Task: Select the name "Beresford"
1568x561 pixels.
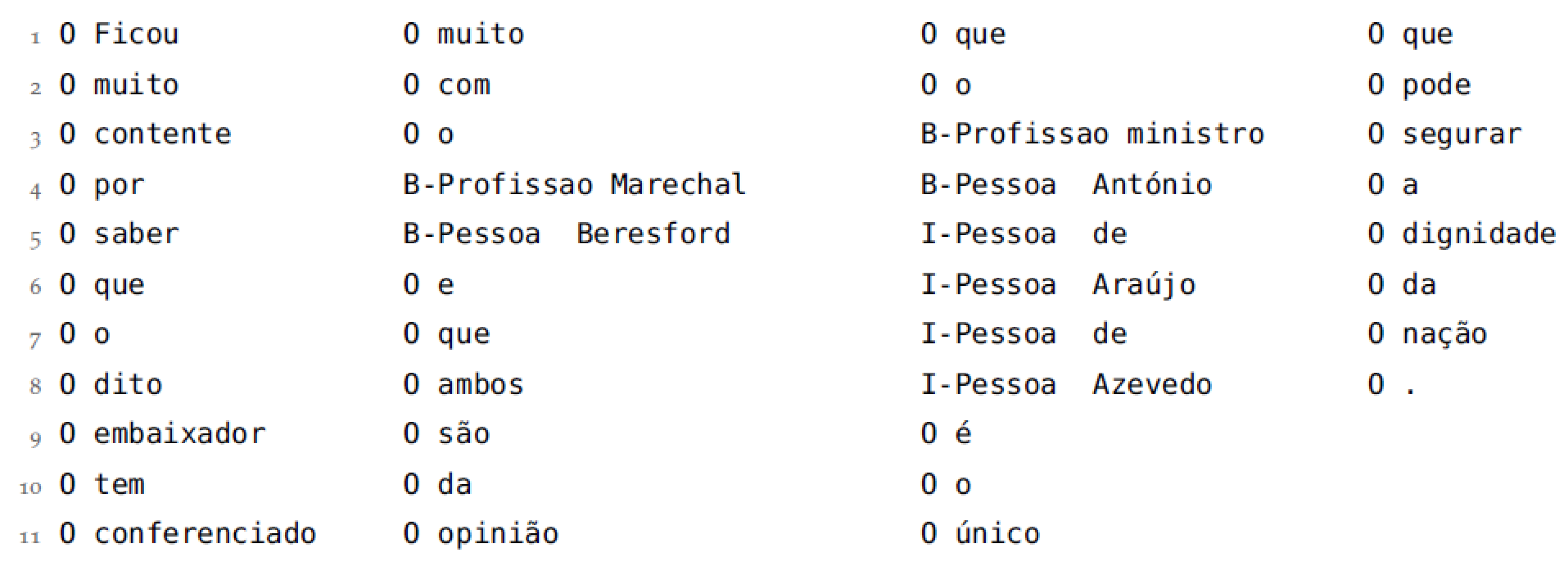Action: pyautogui.click(x=653, y=234)
